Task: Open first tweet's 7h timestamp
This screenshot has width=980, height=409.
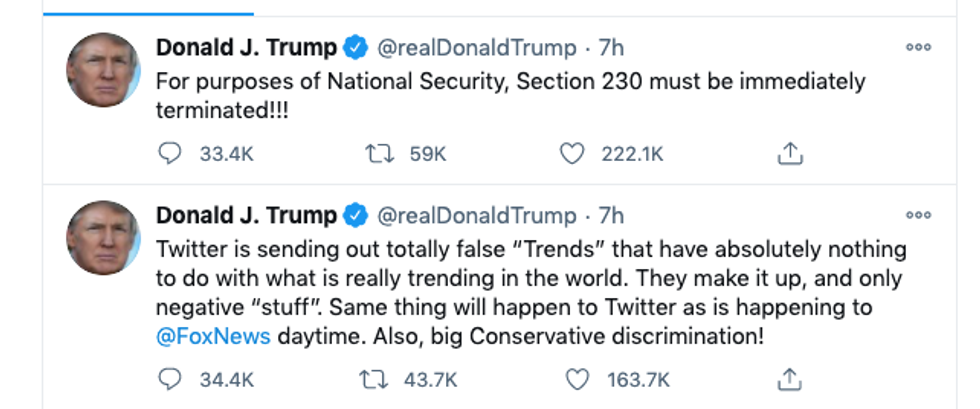Action: (612, 47)
